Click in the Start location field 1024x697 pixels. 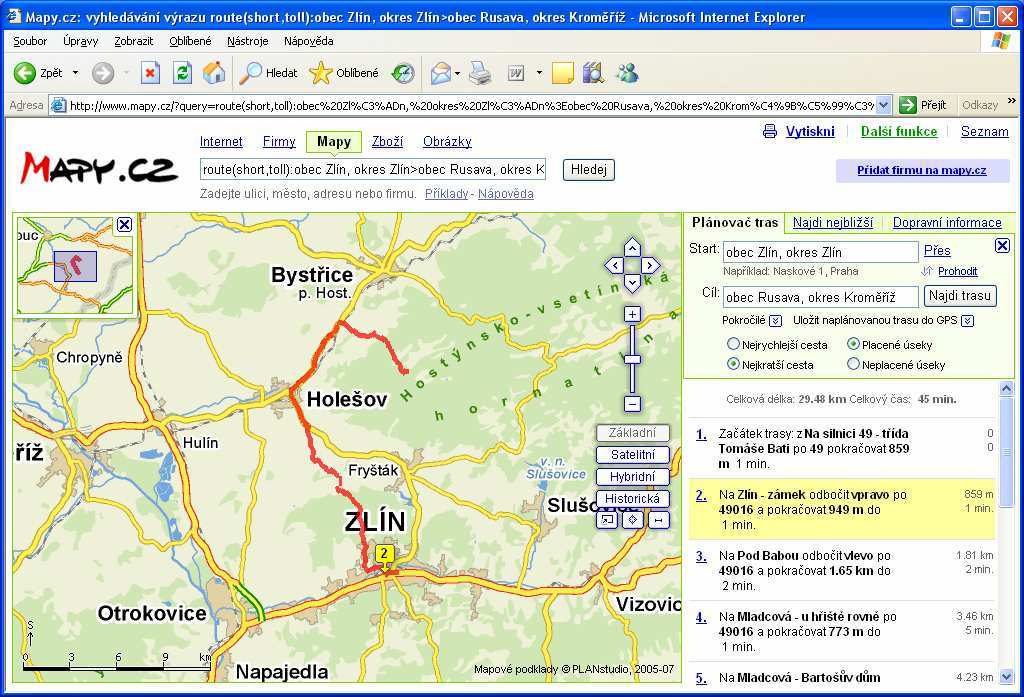tap(820, 252)
